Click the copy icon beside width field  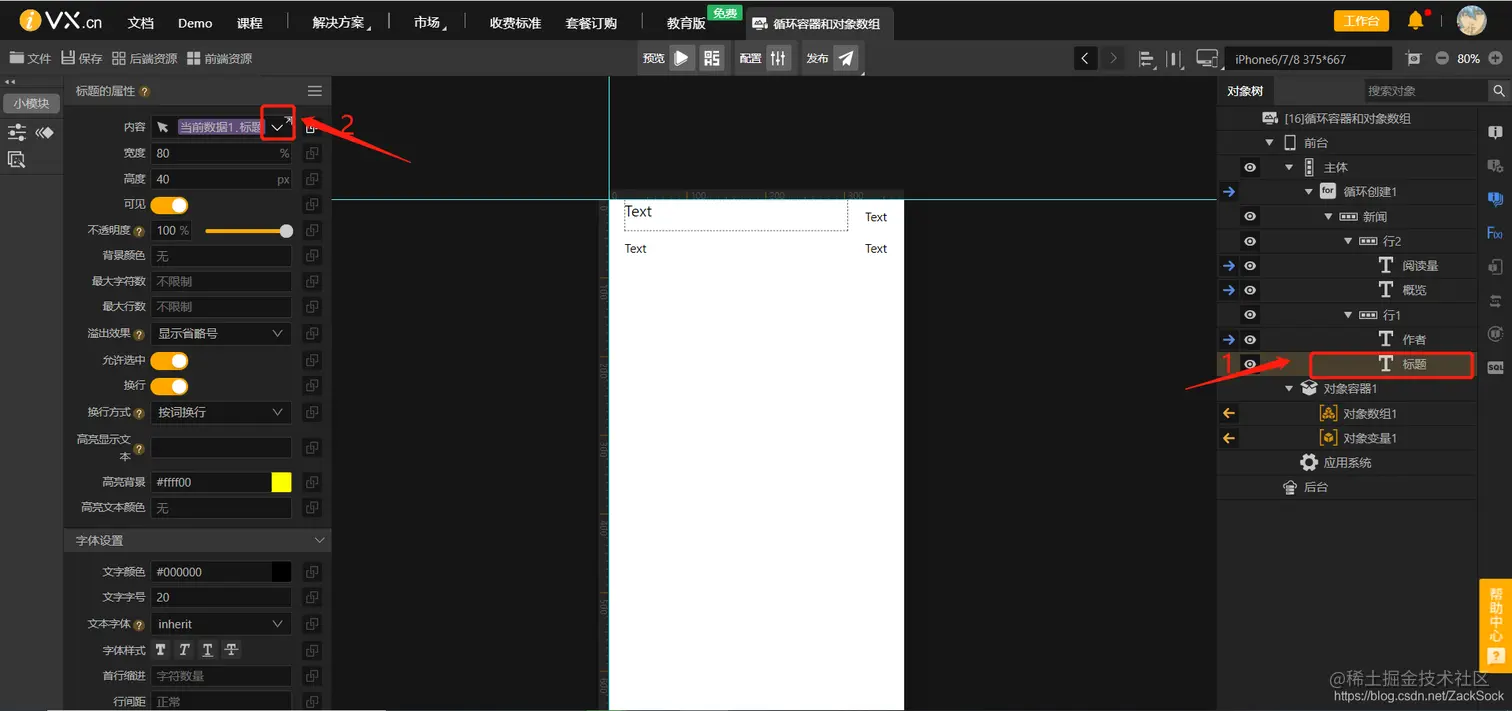point(312,153)
